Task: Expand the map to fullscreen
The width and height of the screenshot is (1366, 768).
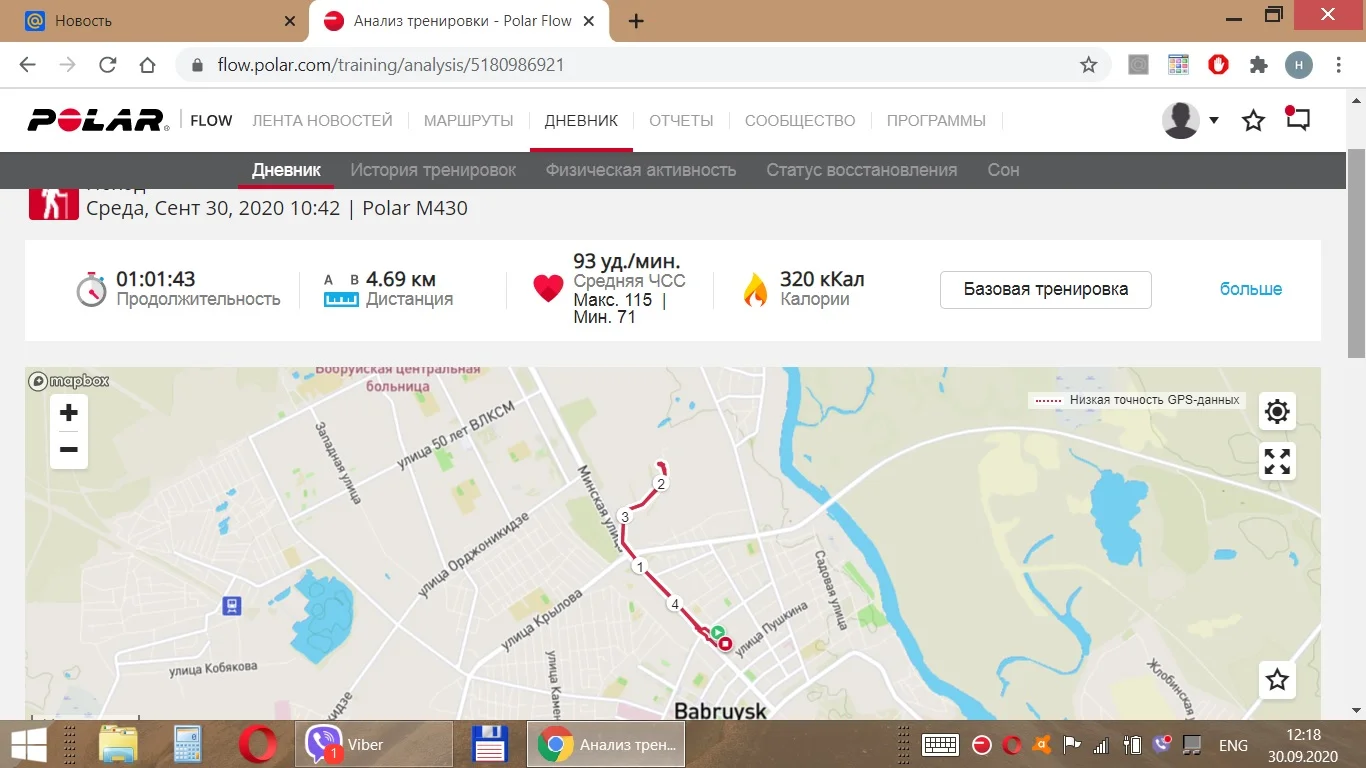Action: (x=1277, y=461)
